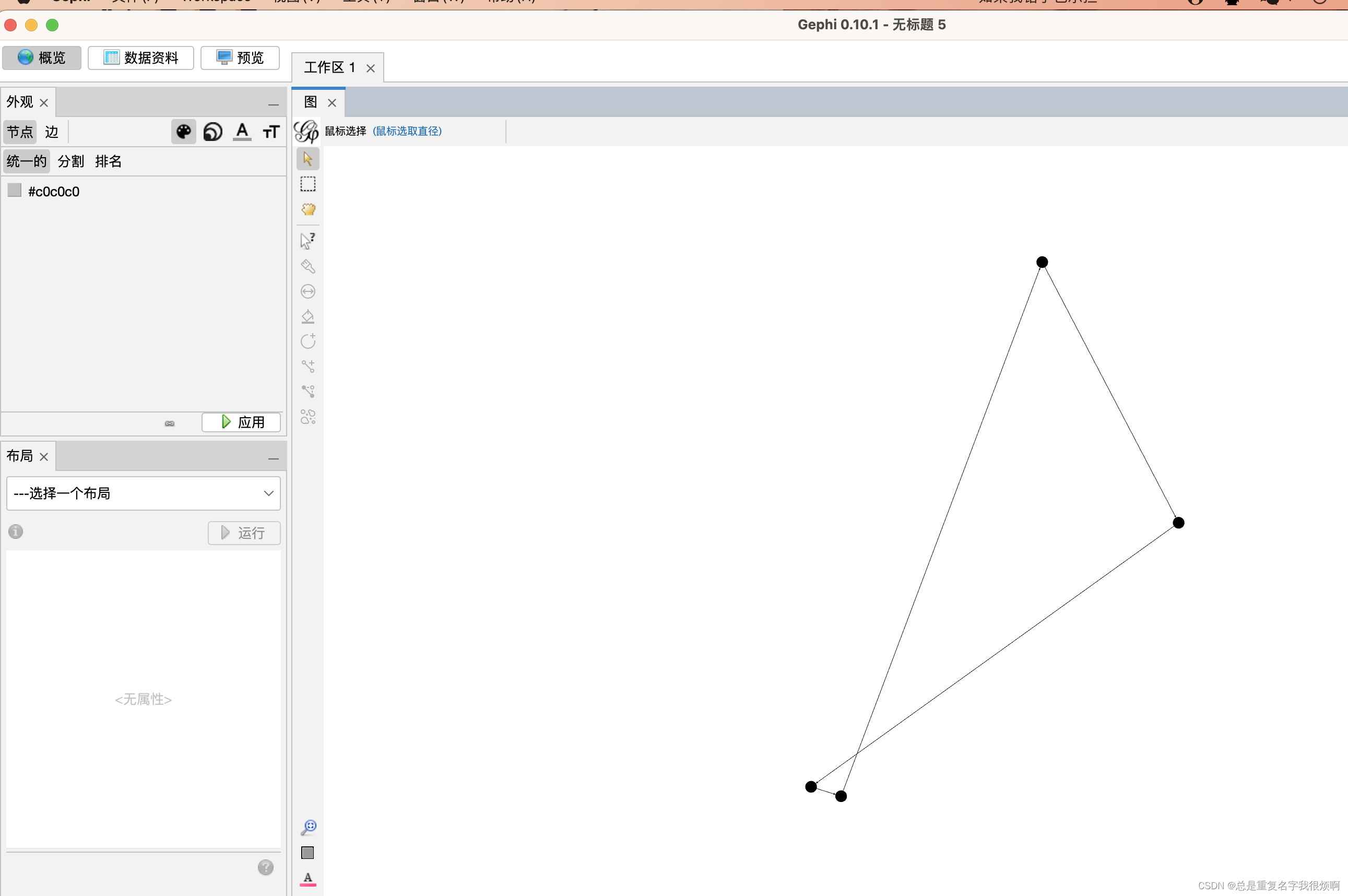The height and width of the screenshot is (896, 1348).
Task: Switch to partition mode
Action: (71, 161)
